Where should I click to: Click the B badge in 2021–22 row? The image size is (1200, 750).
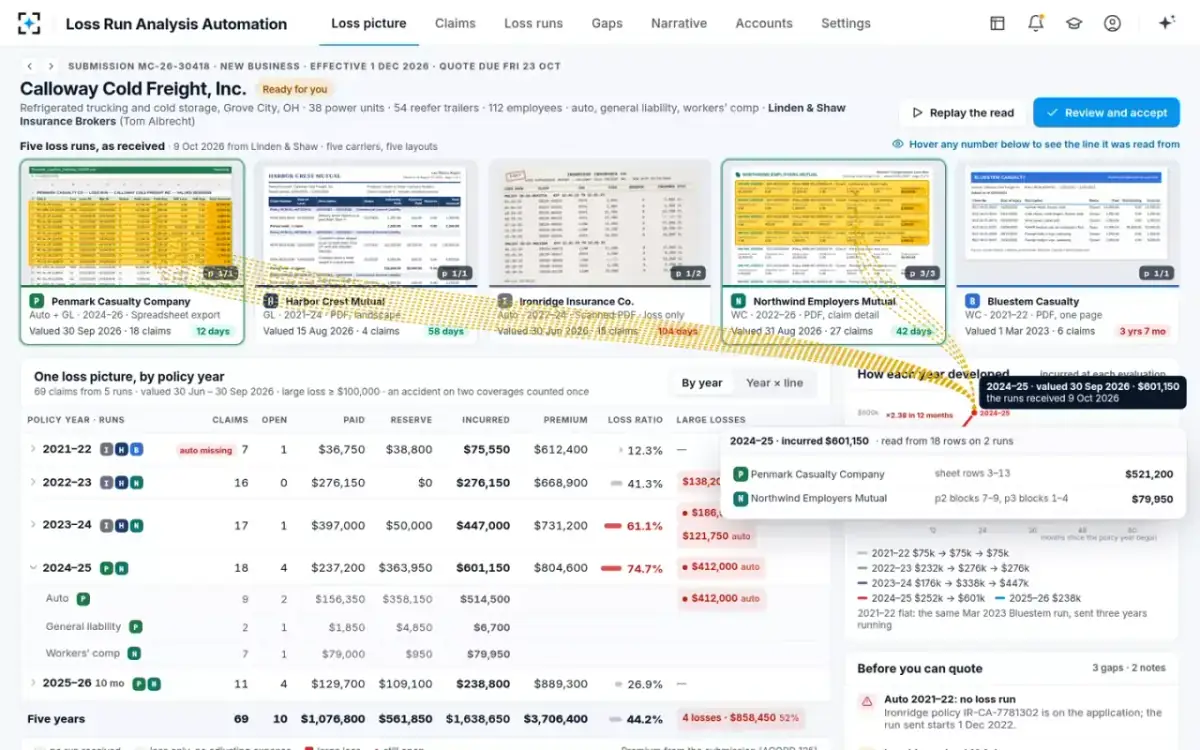click(x=136, y=450)
